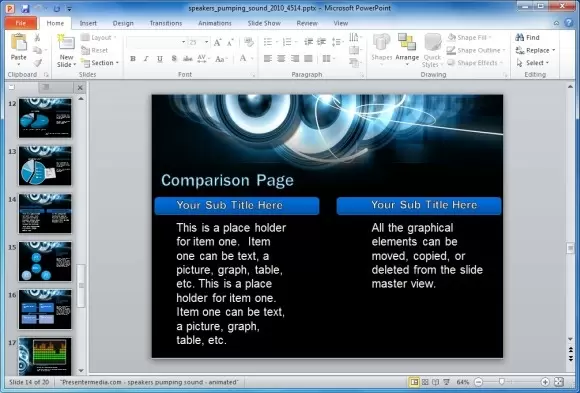Click the Layout button

click(x=98, y=37)
